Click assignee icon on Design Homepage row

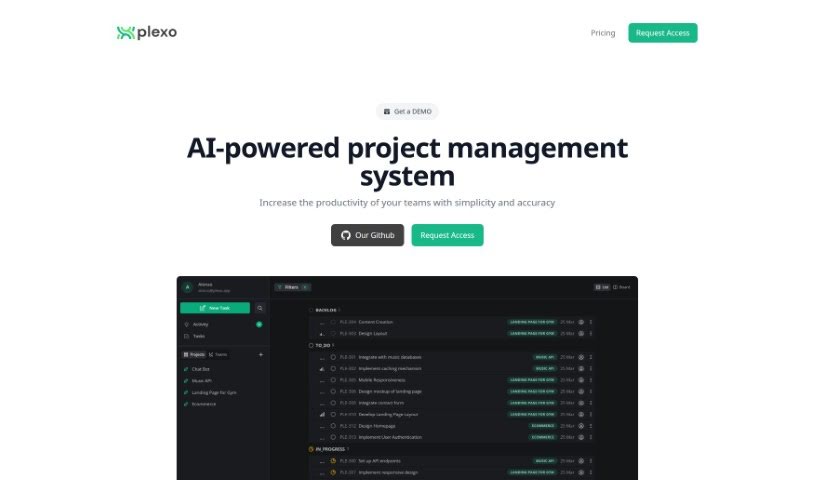click(581, 426)
